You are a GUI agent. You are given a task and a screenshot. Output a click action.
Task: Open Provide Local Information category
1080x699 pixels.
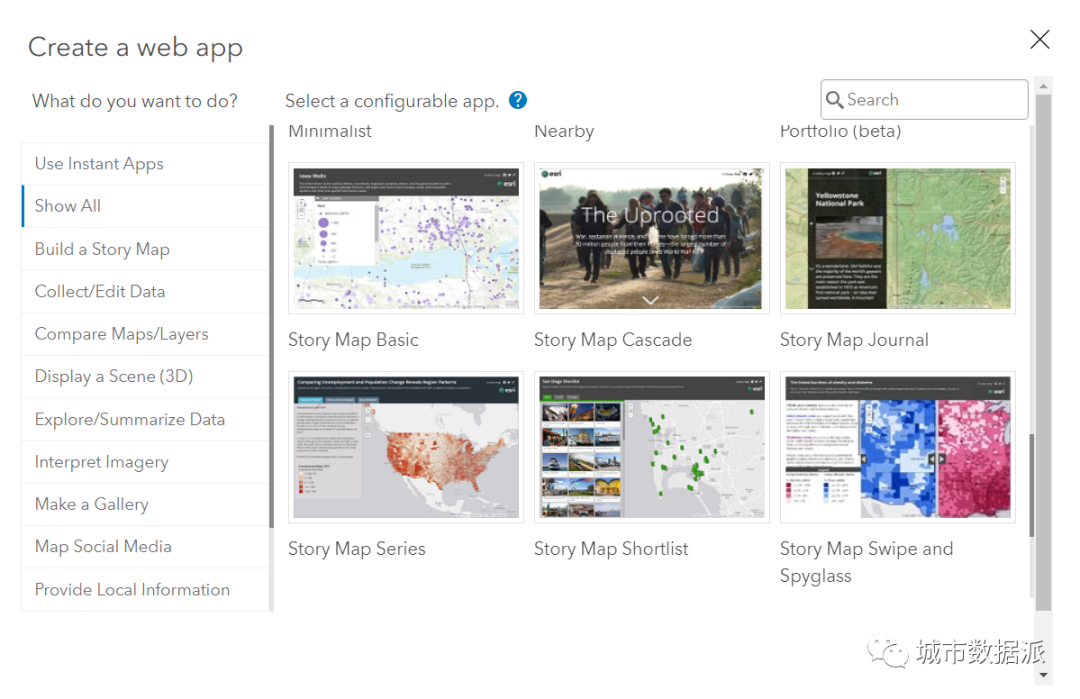click(x=145, y=590)
